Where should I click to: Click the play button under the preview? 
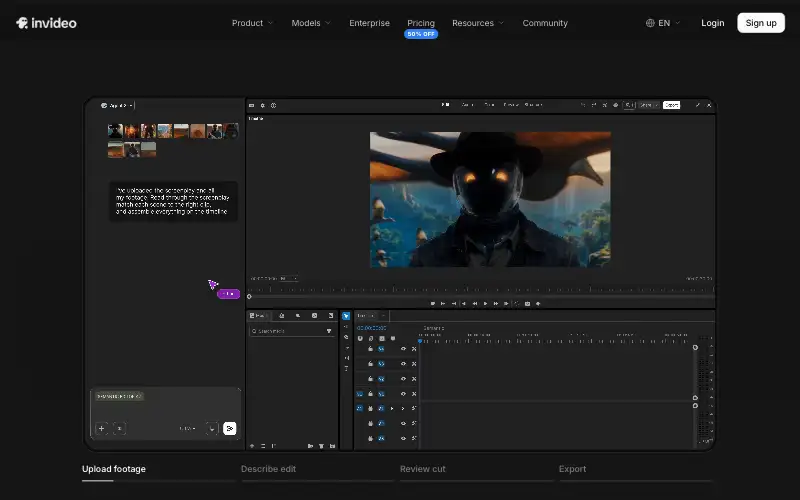pos(485,304)
